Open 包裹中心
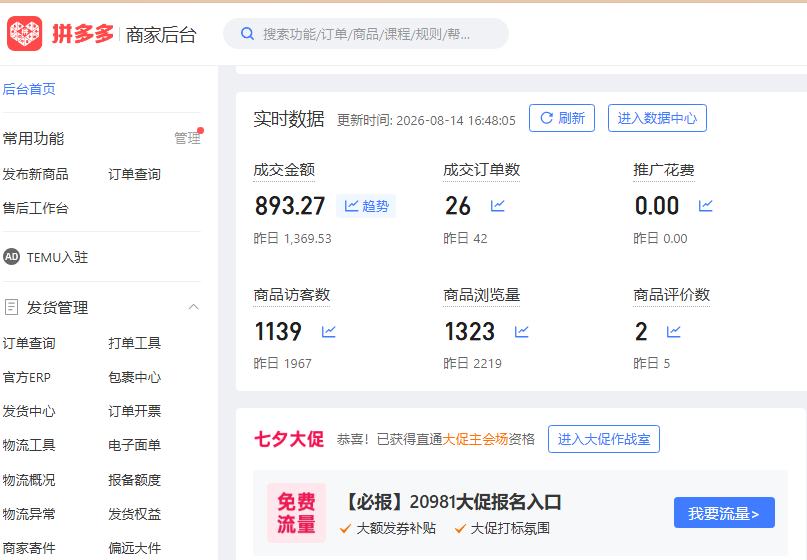The width and height of the screenshot is (807, 560). coord(134,377)
